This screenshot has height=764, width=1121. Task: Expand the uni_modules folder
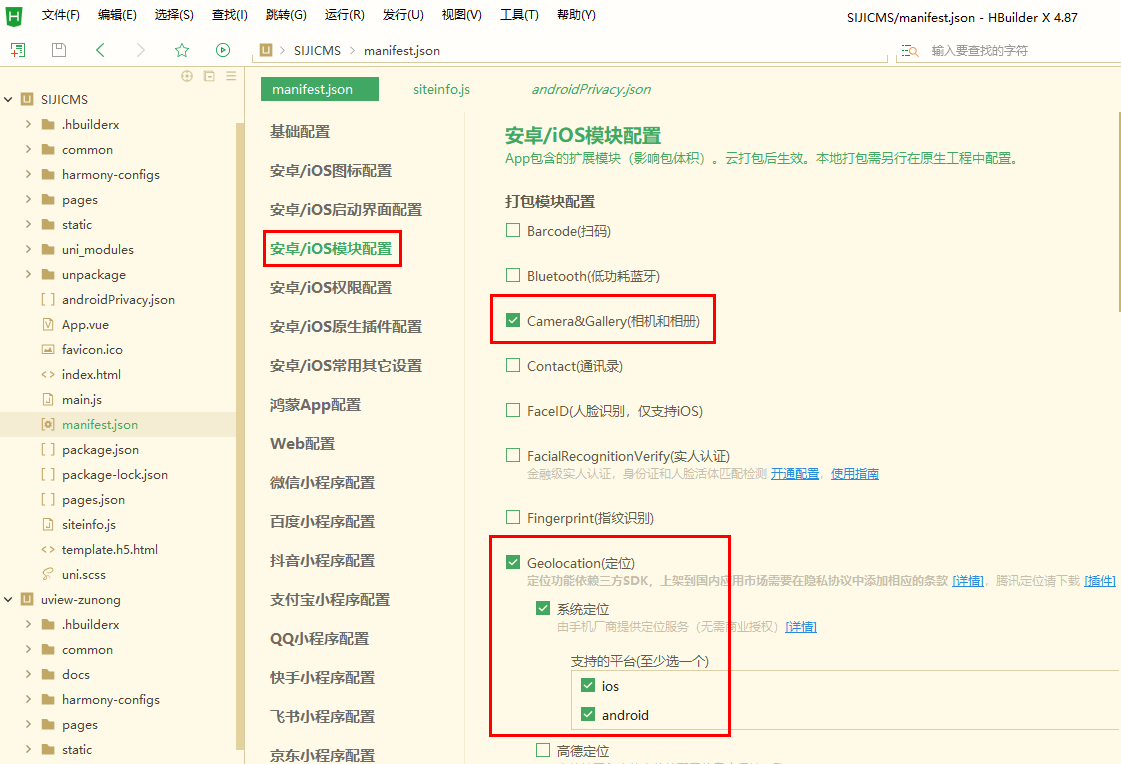click(x=28, y=249)
